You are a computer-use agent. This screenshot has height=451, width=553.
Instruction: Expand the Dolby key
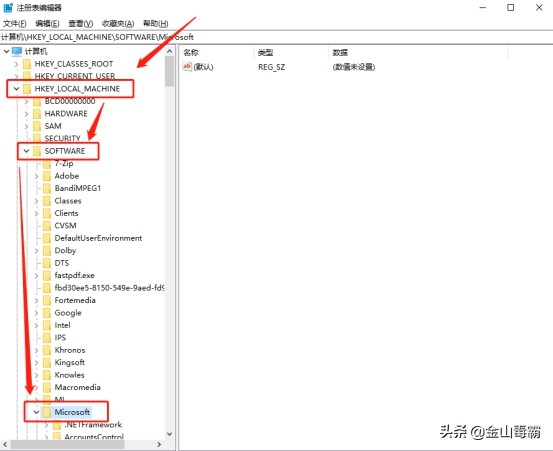point(36,251)
